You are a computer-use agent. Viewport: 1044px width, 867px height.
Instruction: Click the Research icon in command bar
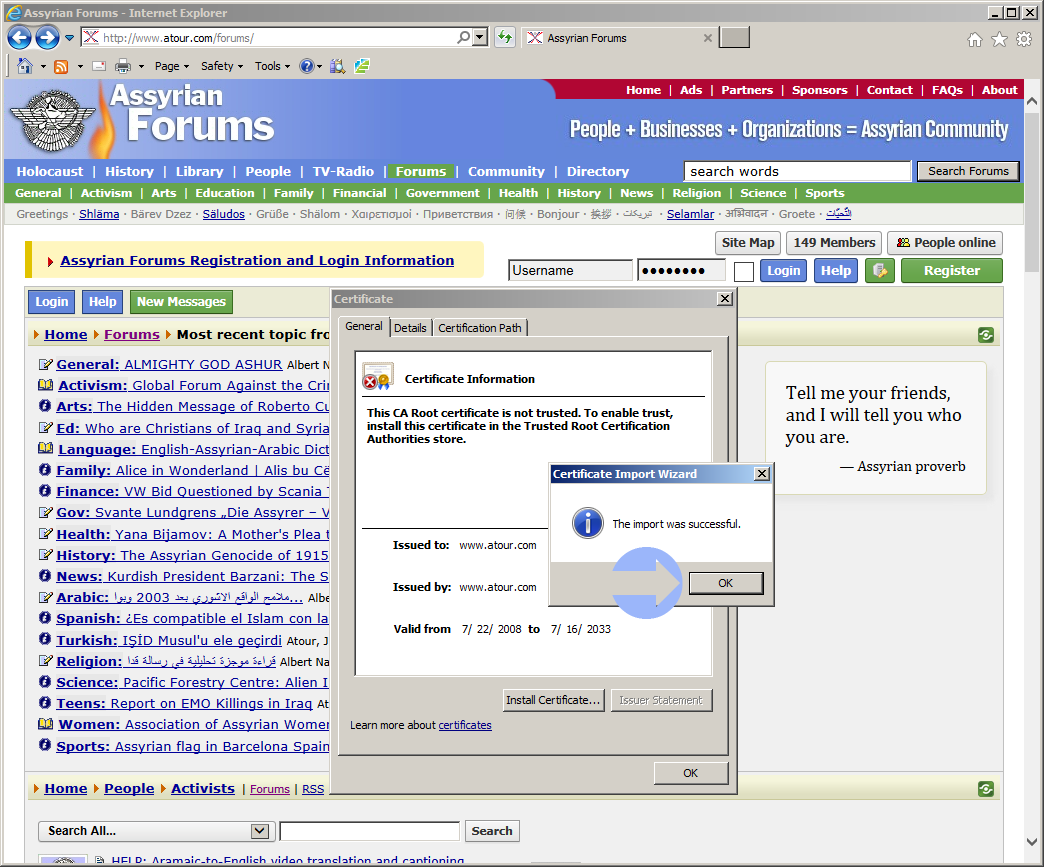click(x=338, y=66)
